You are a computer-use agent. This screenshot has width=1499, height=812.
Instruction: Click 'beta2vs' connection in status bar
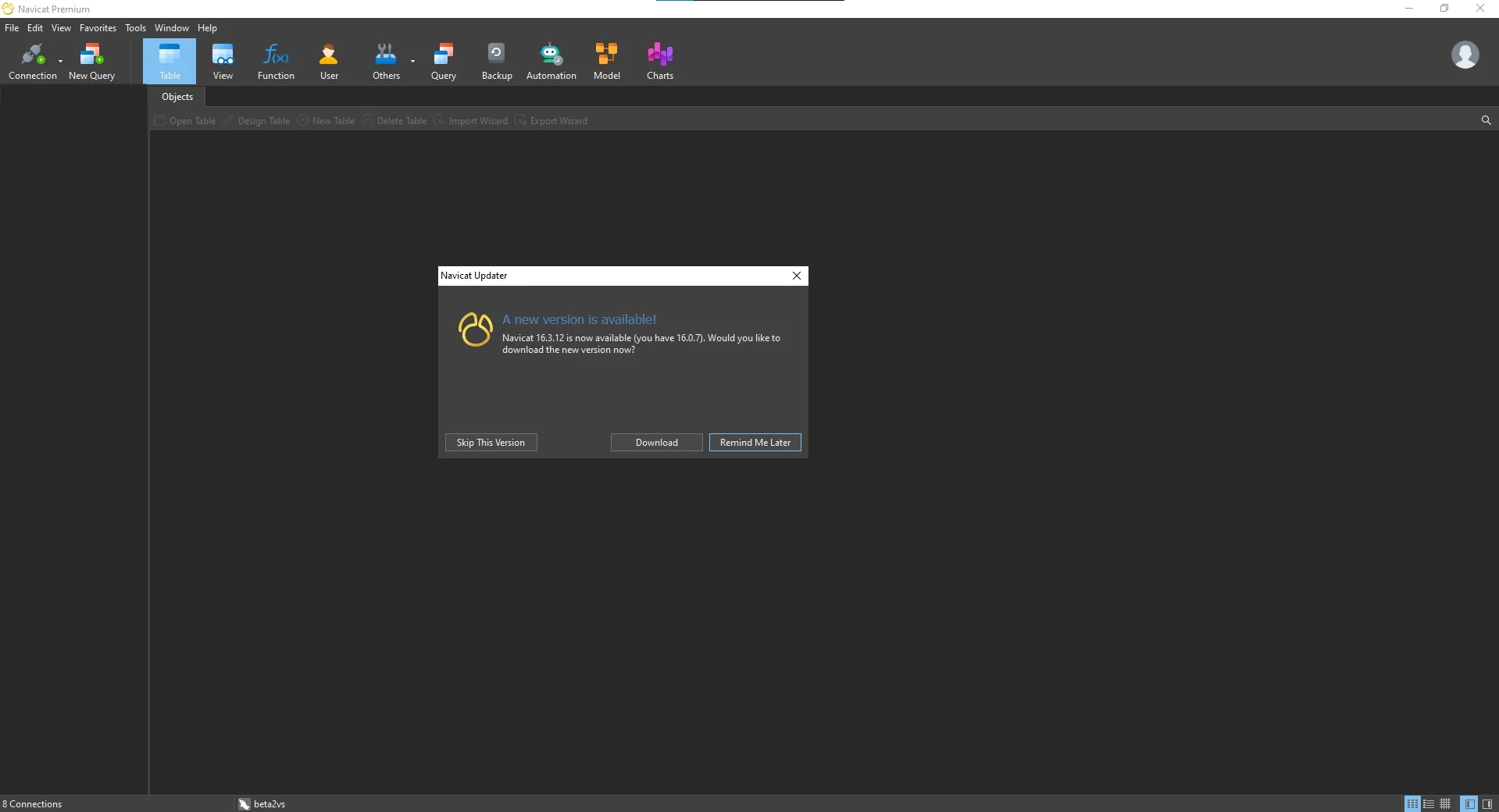[262, 804]
